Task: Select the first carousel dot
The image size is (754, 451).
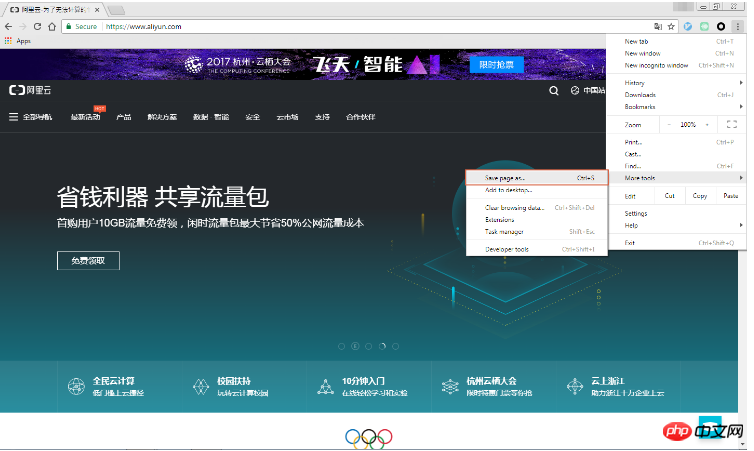Action: pyautogui.click(x=341, y=346)
